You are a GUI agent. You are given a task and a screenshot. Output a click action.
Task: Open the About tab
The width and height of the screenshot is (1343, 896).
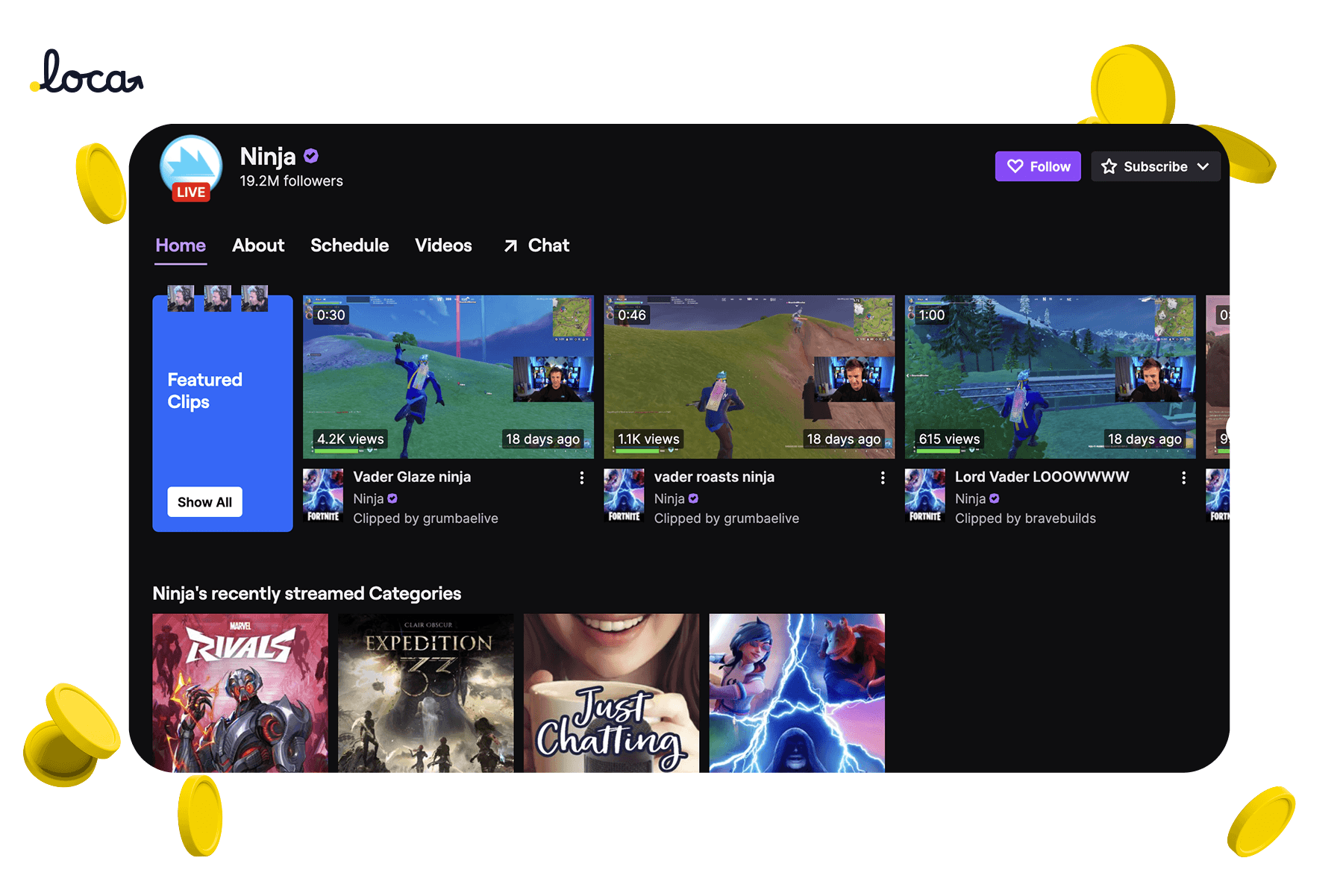pyautogui.click(x=258, y=245)
